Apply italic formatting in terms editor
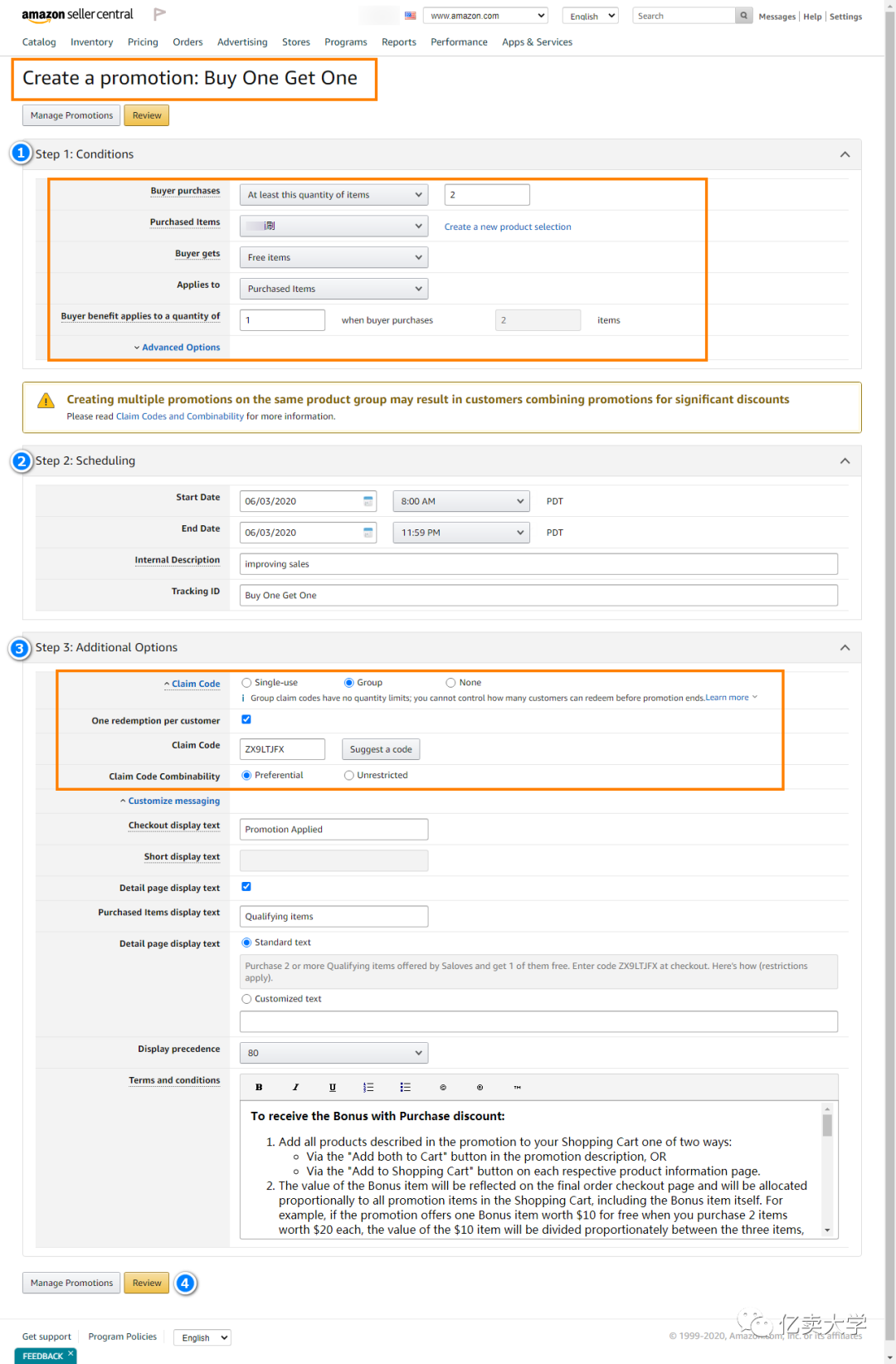Image resolution: width=896 pixels, height=1364 pixels. click(x=295, y=1087)
